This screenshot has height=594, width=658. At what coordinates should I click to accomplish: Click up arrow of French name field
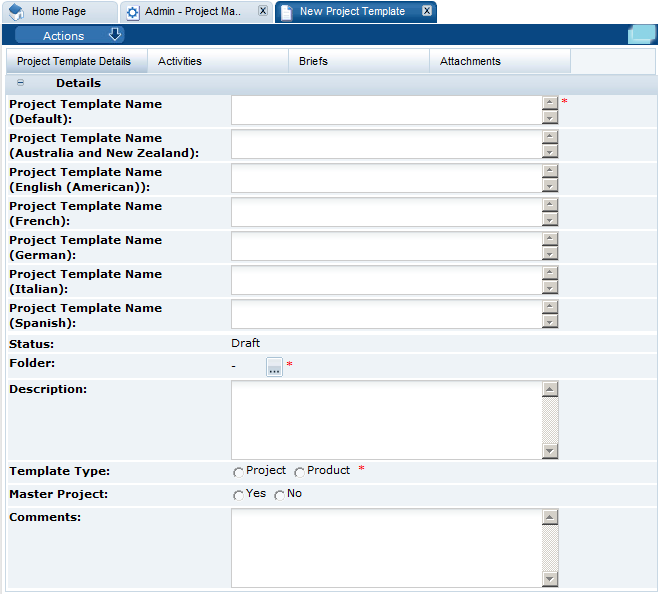[550, 205]
